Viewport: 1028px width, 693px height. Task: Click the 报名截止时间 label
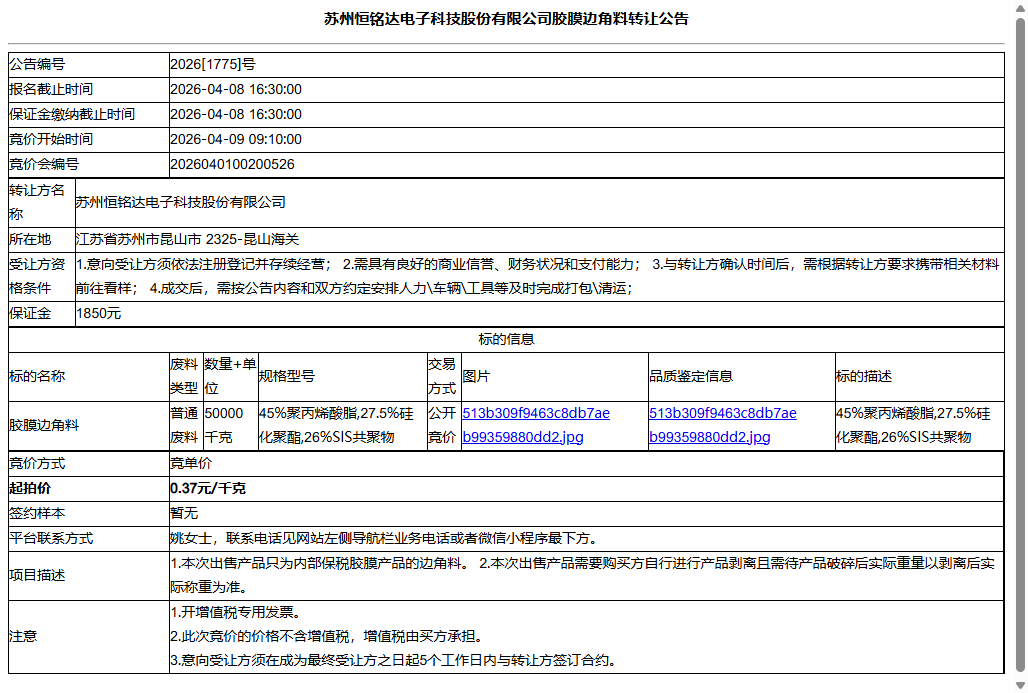51,89
